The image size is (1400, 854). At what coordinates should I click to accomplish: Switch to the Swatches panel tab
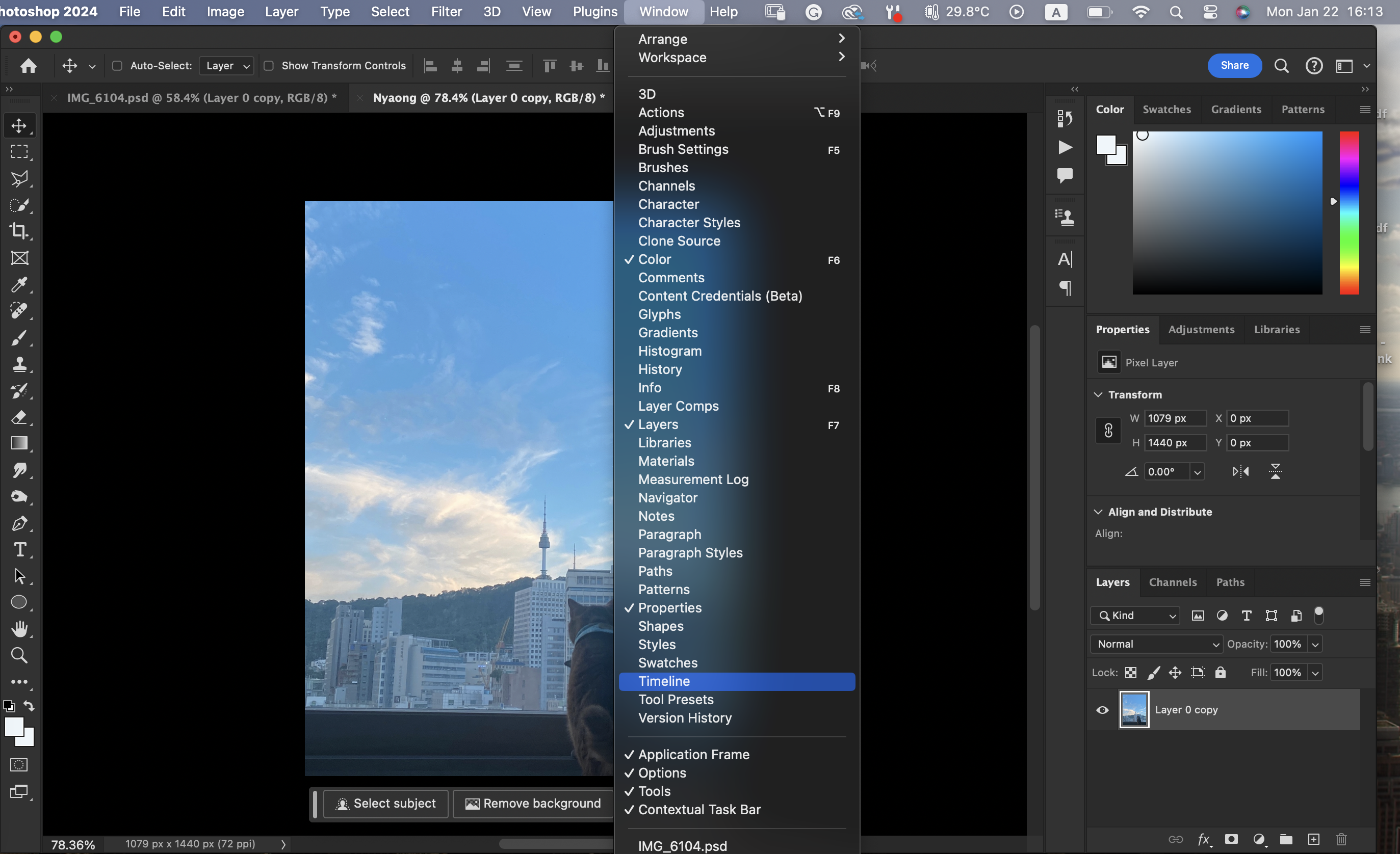point(1166,109)
